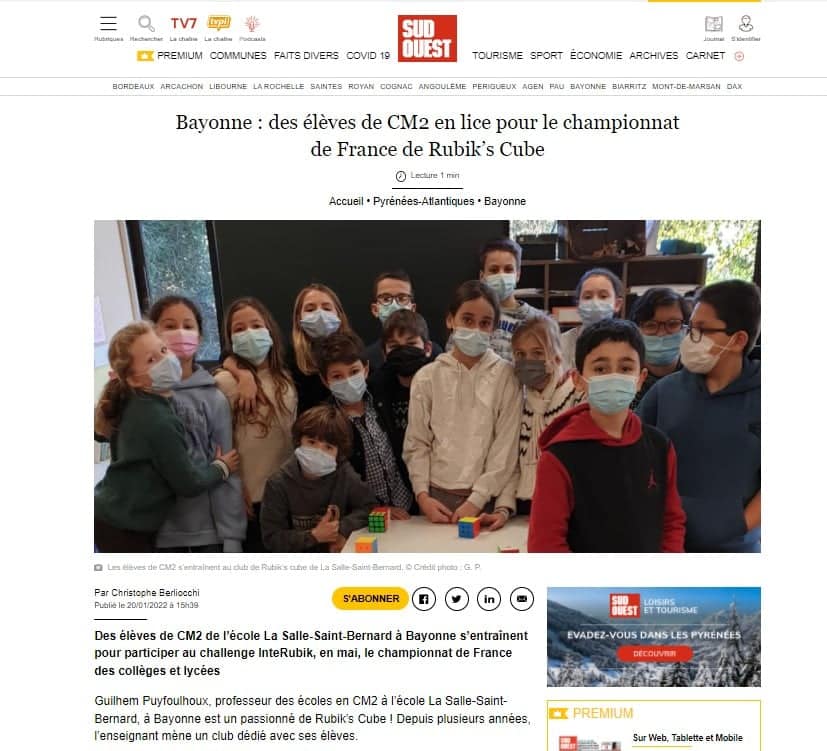Share article on LinkedIn
The width and height of the screenshot is (827, 751).
coord(489,599)
